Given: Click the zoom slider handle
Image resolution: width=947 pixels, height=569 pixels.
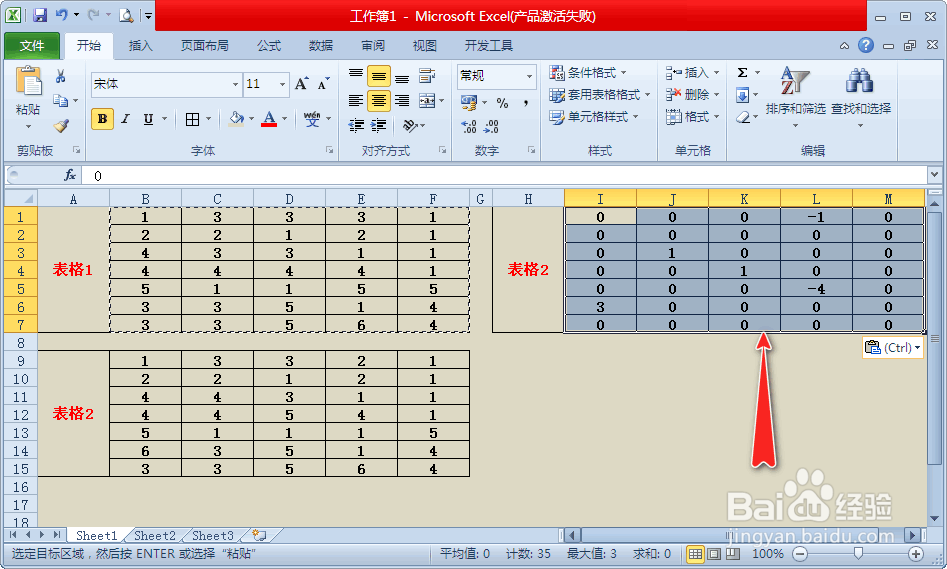Looking at the screenshot, I should 858,554.
